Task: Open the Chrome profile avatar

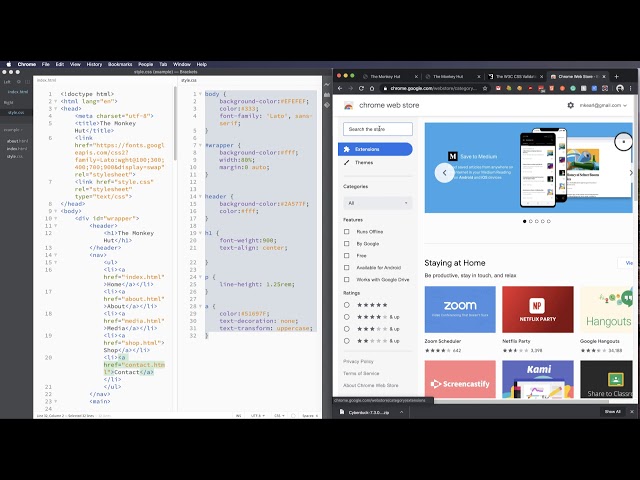Action: point(620,88)
